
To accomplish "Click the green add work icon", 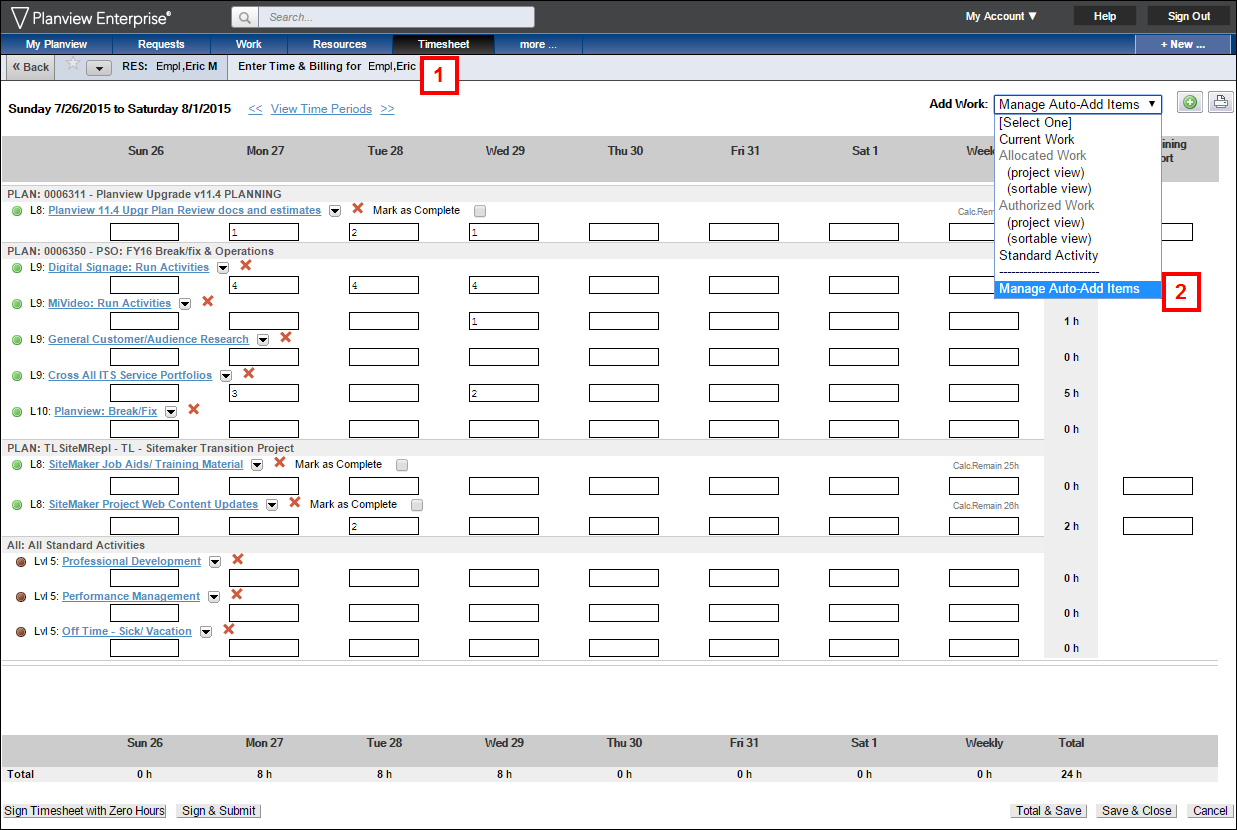I will pos(1189,102).
